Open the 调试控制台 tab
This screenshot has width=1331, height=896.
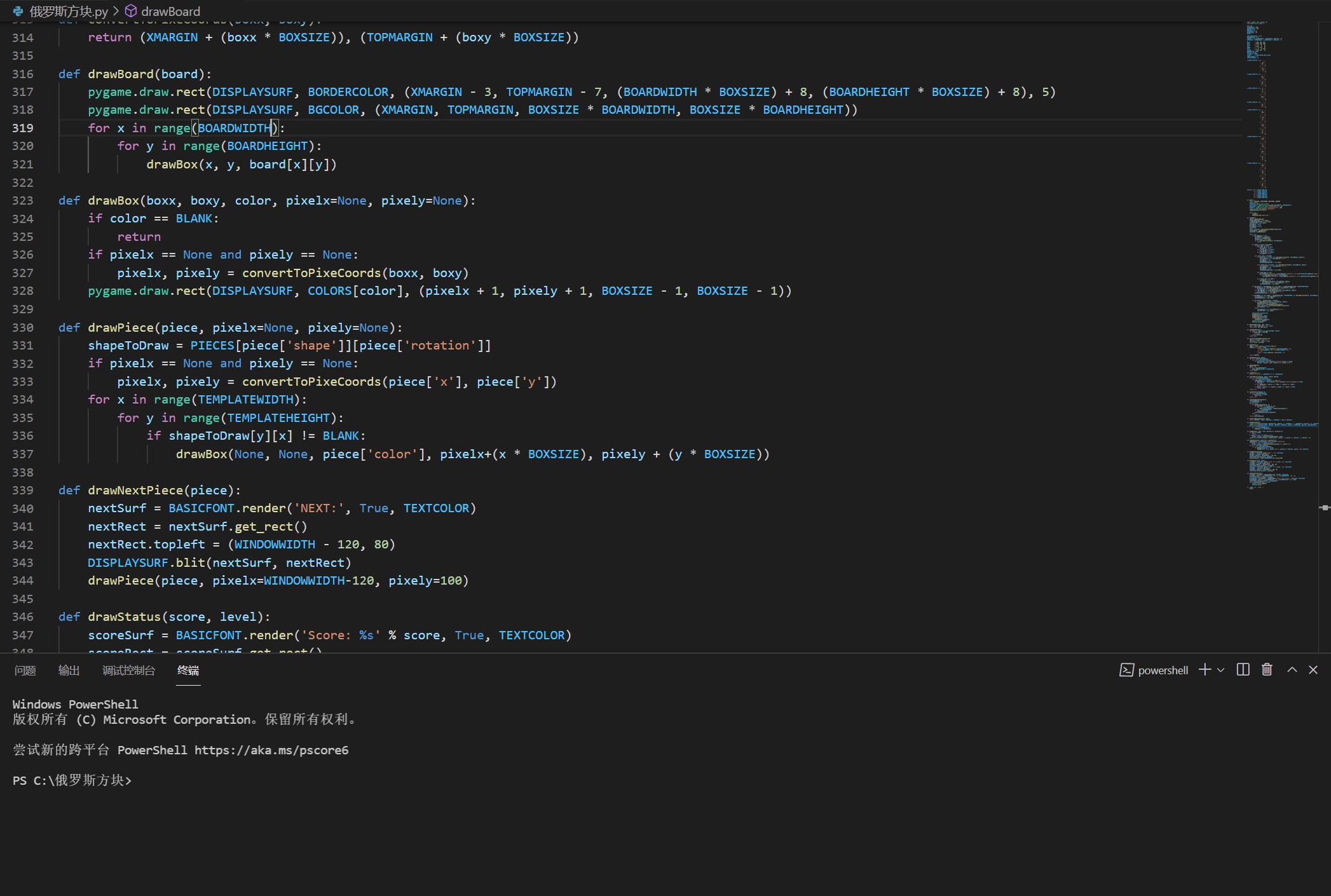[x=128, y=670]
